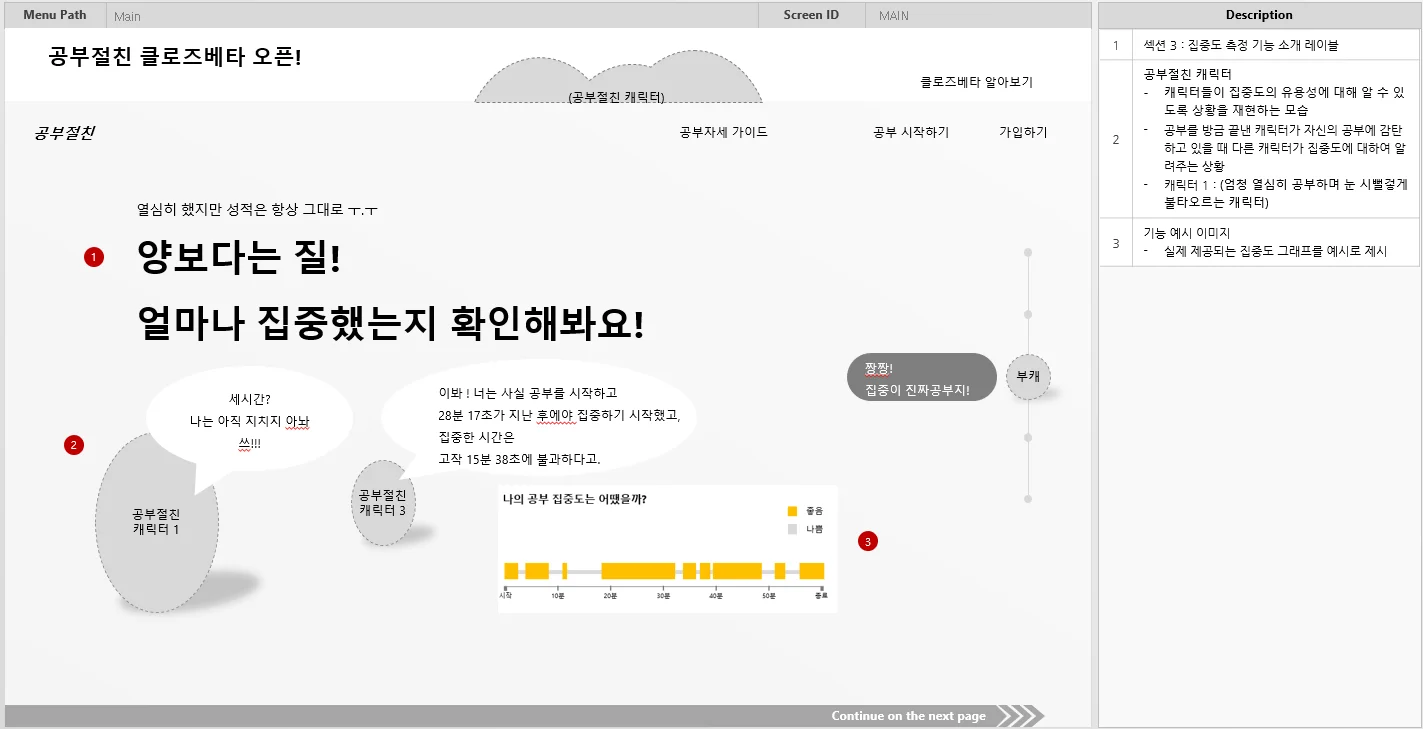Screen dimensions: 1423x729
Task: Click the Screen ID header cell
Action: 811,15
